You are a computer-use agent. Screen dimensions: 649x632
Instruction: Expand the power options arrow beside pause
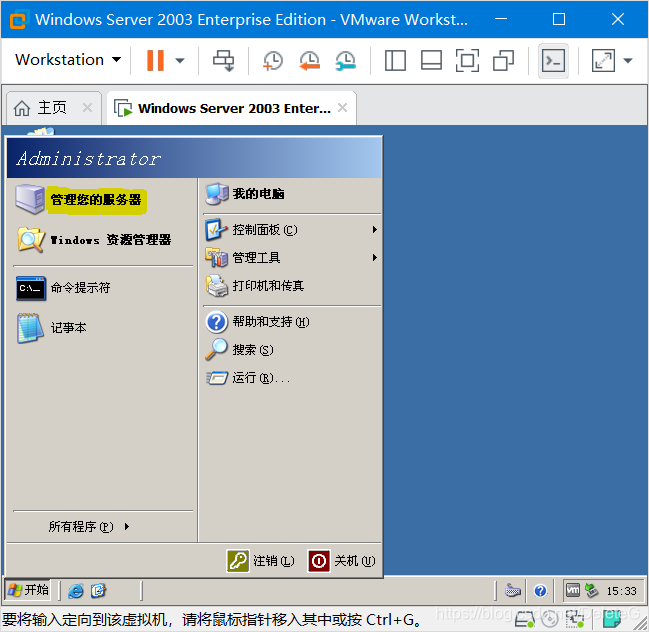(180, 60)
